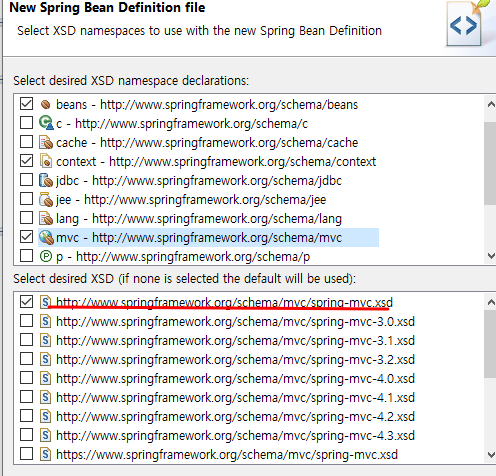Viewport: 496px width, 476px height.
Task: Select the spring-mvc-4.0.xsd URL text
Action: coord(235,379)
